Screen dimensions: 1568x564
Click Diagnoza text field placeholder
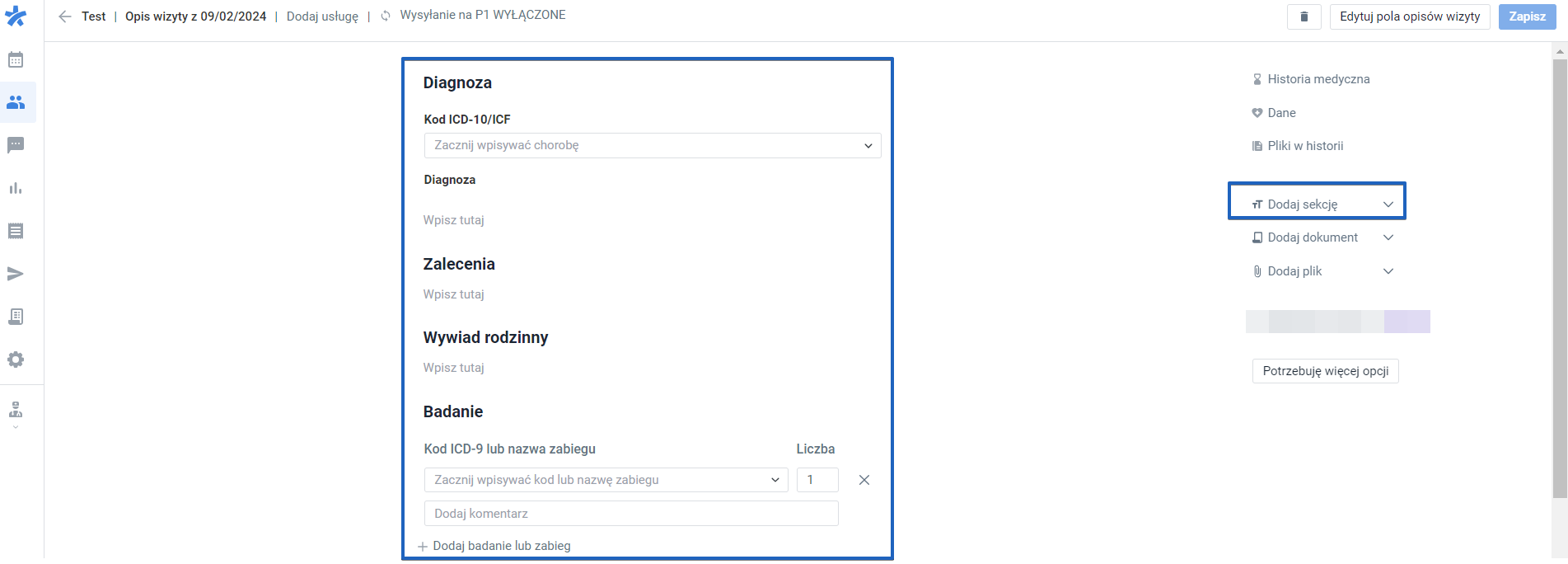[454, 220]
